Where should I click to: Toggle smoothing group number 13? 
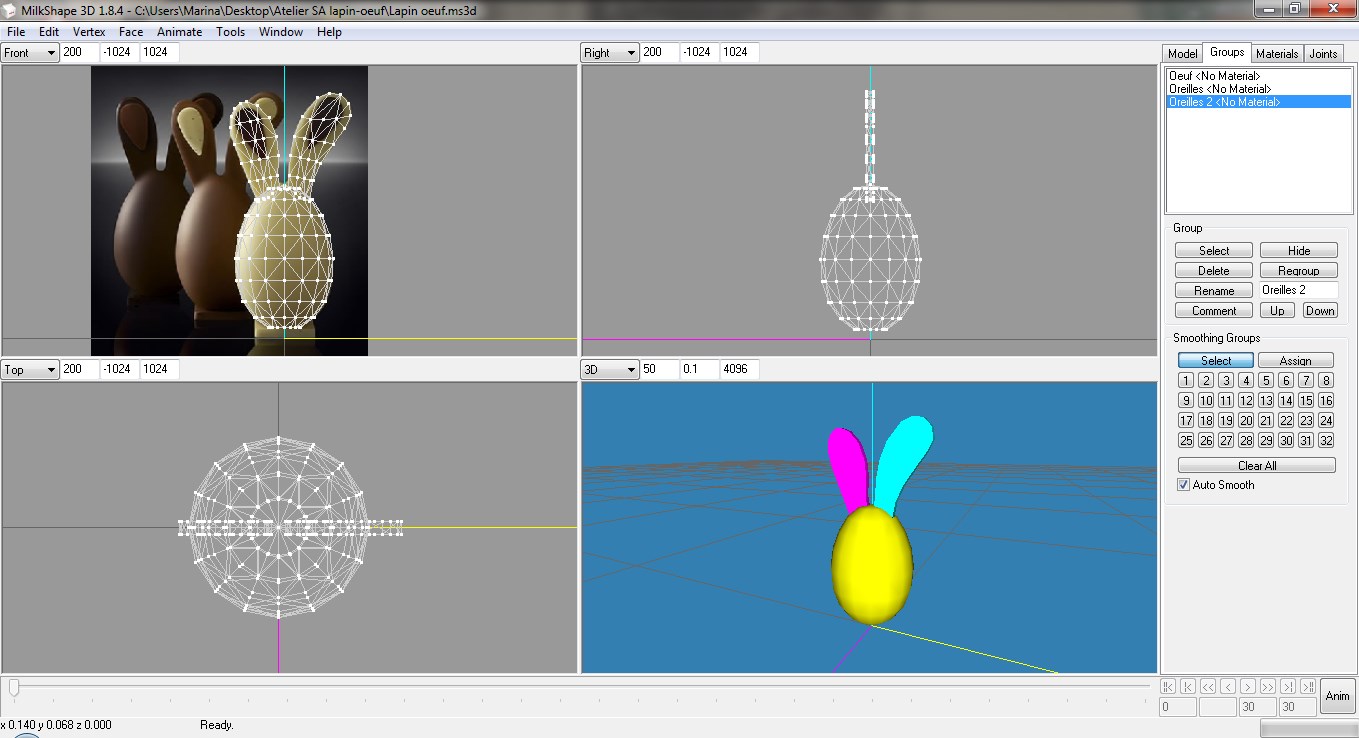coord(1266,400)
